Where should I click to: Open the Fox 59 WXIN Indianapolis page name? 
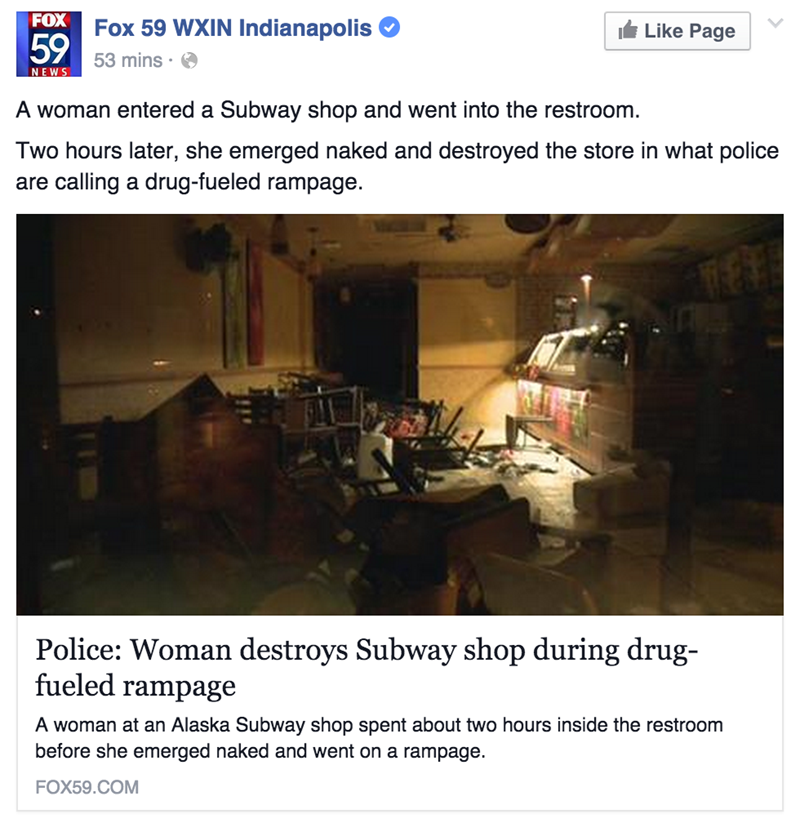[x=233, y=28]
